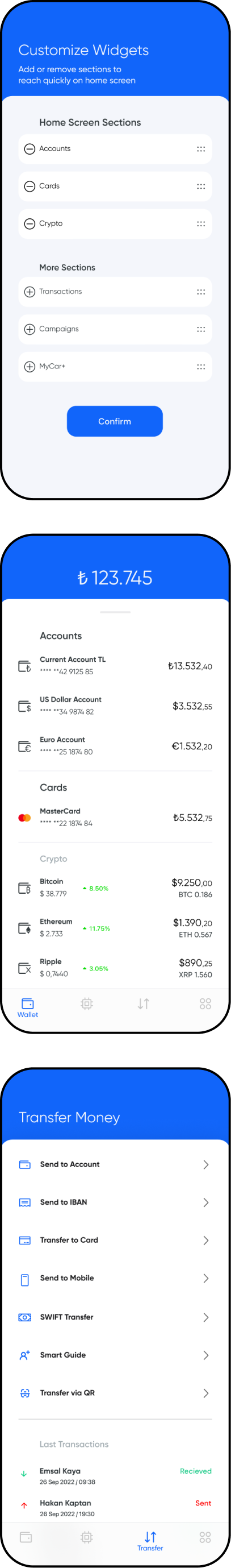Viewport: 231px width, 1568px height.
Task: Expand Send to Account chevron
Action: 205,1164
